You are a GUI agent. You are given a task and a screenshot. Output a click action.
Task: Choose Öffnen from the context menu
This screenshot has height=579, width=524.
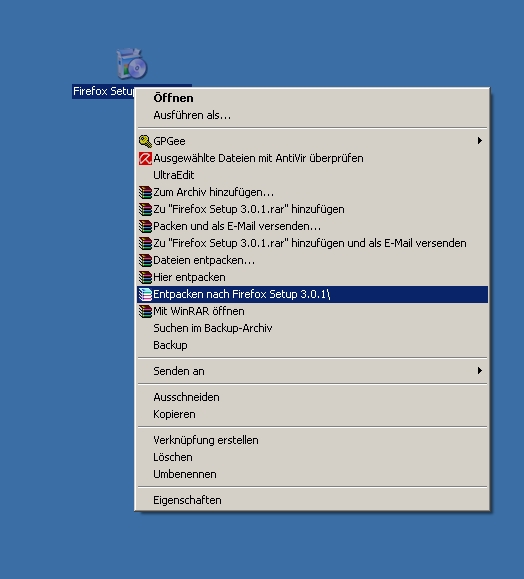pyautogui.click(x=312, y=98)
